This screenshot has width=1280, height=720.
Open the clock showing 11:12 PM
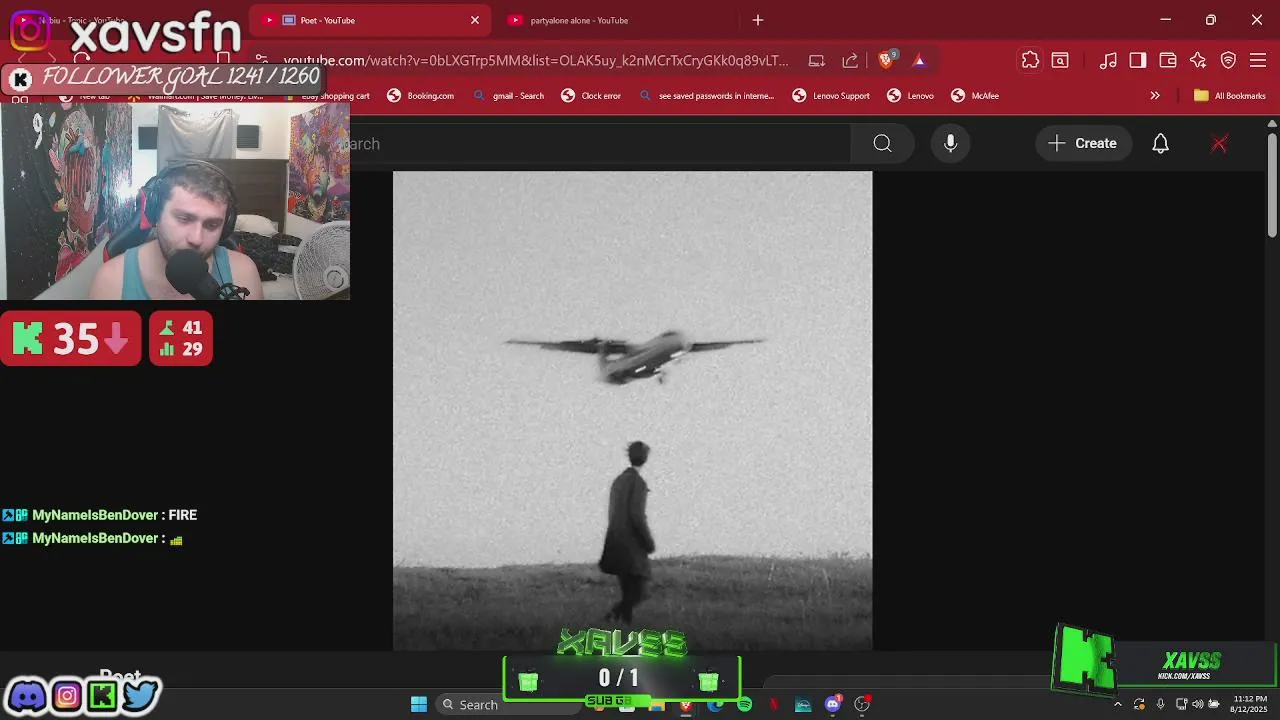point(1249,704)
